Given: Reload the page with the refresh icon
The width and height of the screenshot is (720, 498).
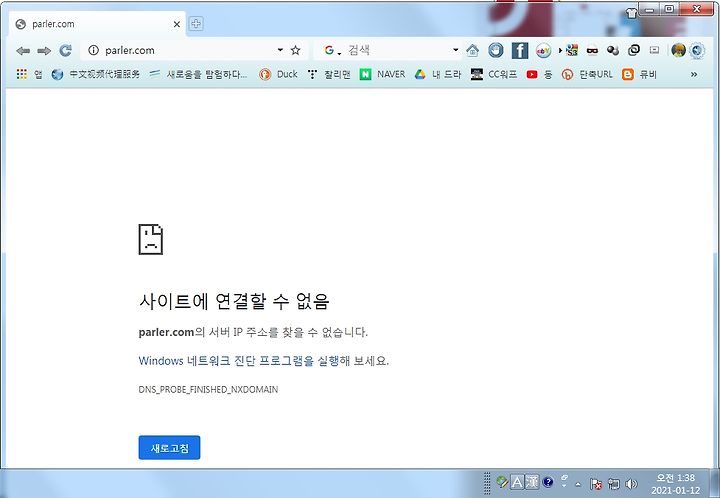Looking at the screenshot, I should tap(66, 50).
